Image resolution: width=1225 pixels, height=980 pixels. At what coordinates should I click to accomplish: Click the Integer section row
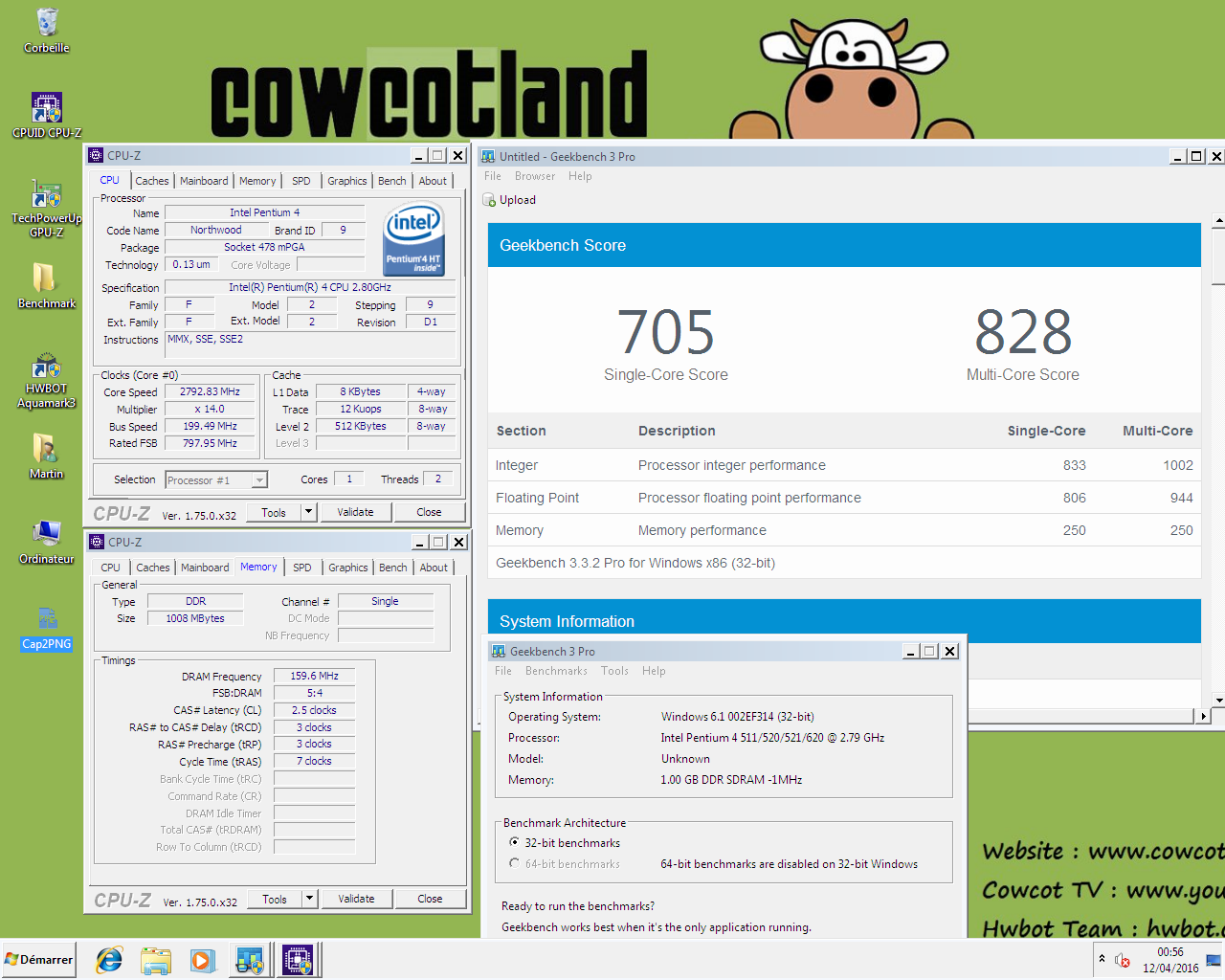(844, 465)
